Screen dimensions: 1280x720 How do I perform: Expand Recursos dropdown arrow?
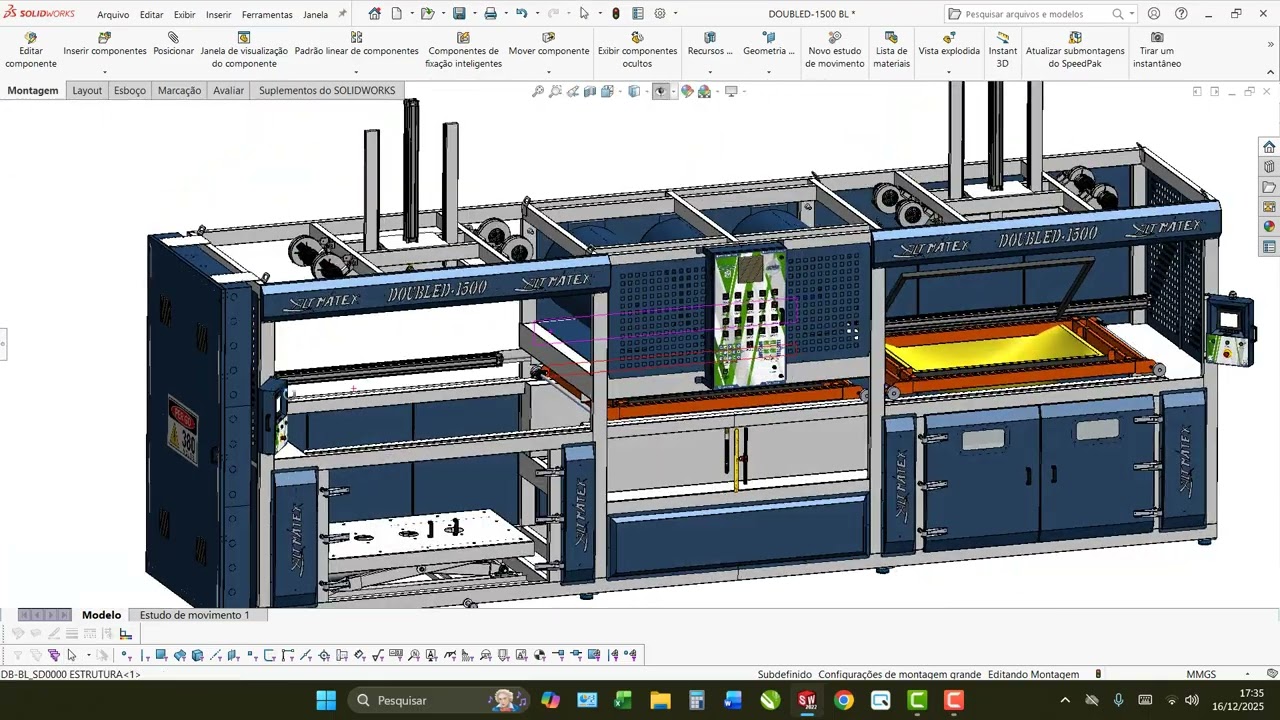(x=710, y=72)
